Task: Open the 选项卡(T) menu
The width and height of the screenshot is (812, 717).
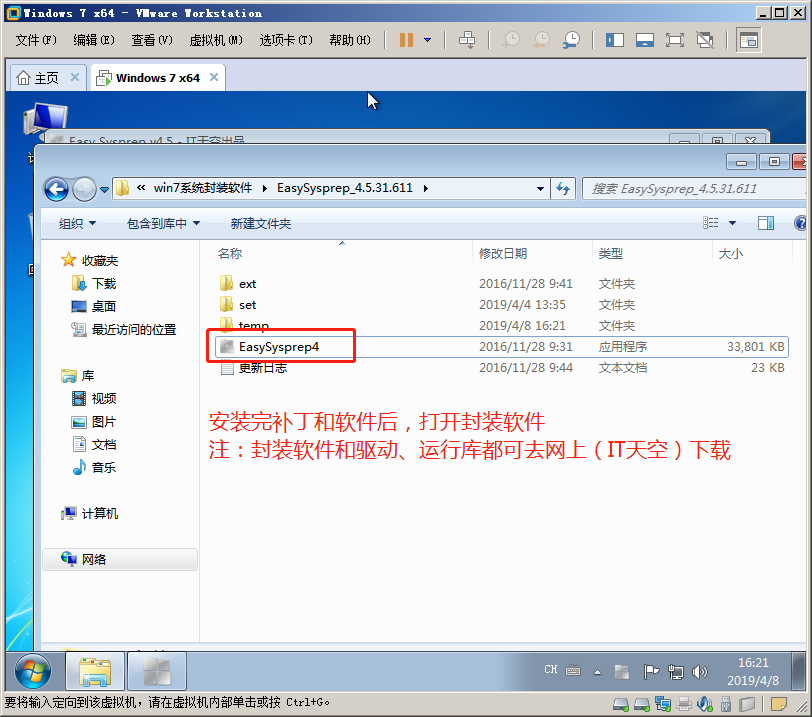Action: (286, 40)
